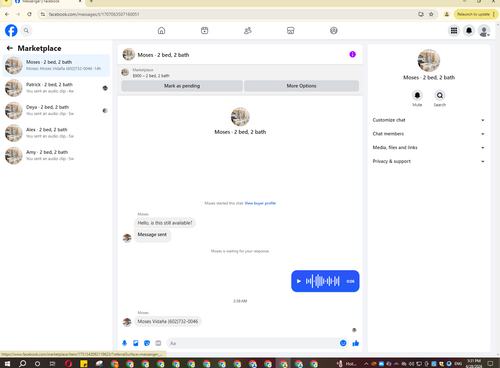This screenshot has width=500, height=368.
Task: Open the account profile avatar menu
Action: click(x=484, y=31)
